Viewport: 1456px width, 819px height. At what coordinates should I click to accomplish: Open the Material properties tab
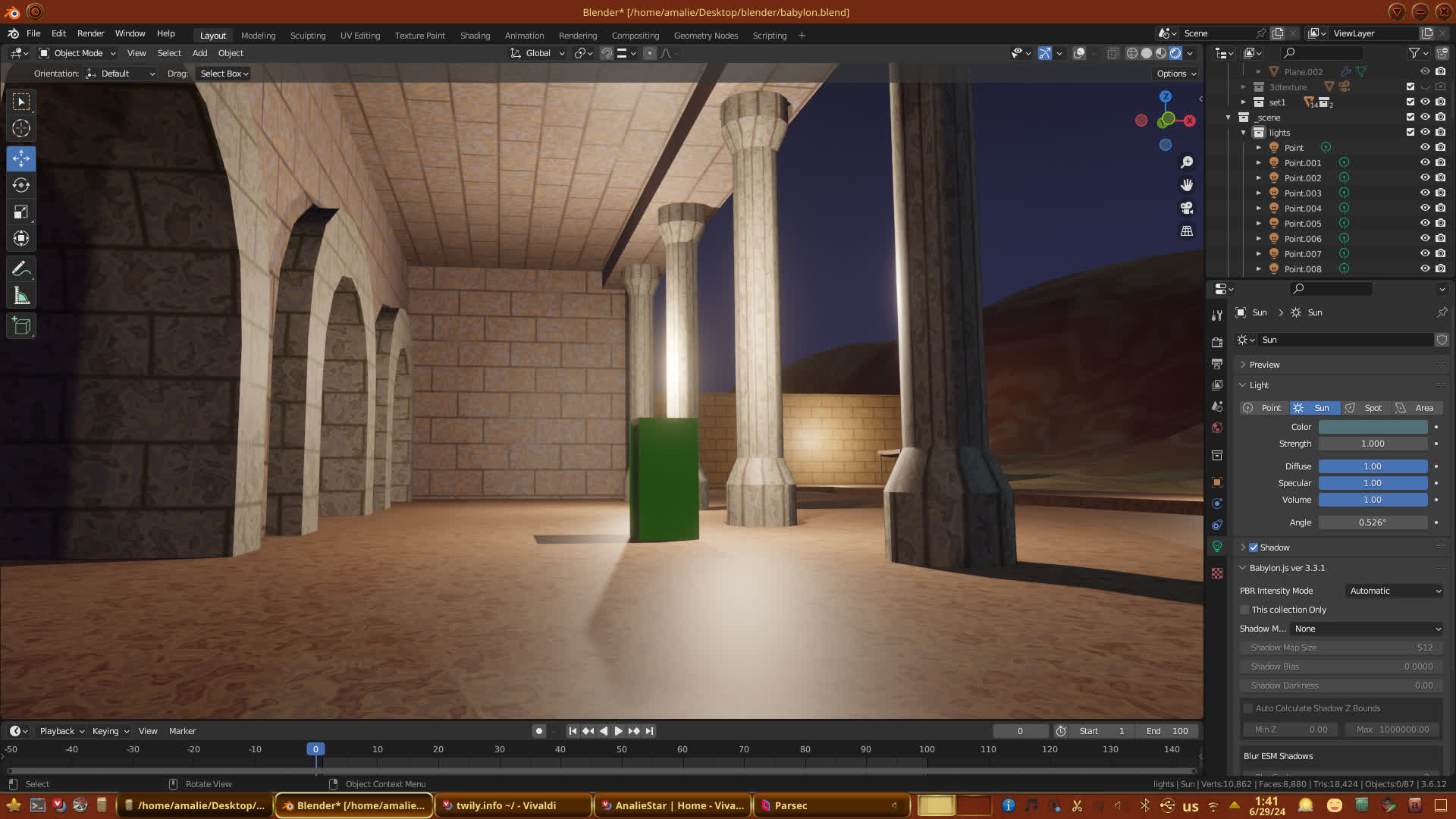click(1217, 573)
